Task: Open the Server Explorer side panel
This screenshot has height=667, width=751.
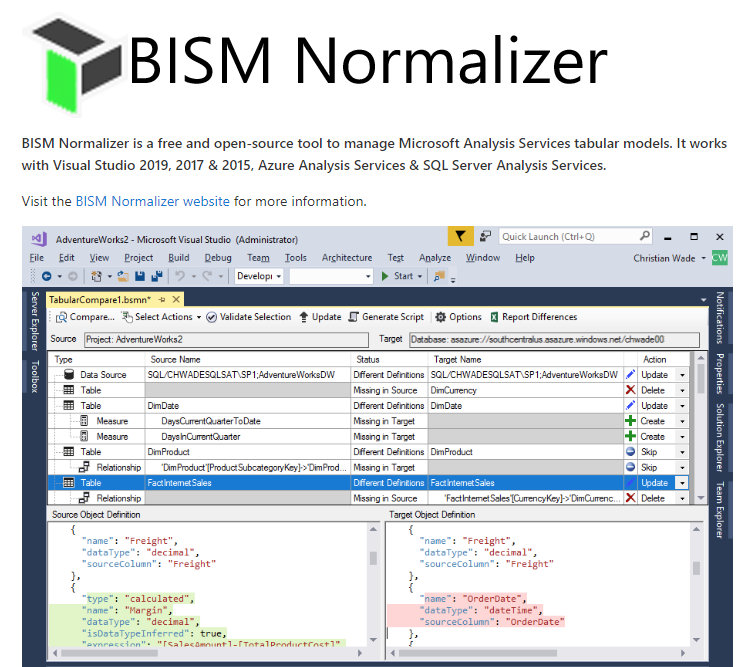Action: click(x=34, y=320)
